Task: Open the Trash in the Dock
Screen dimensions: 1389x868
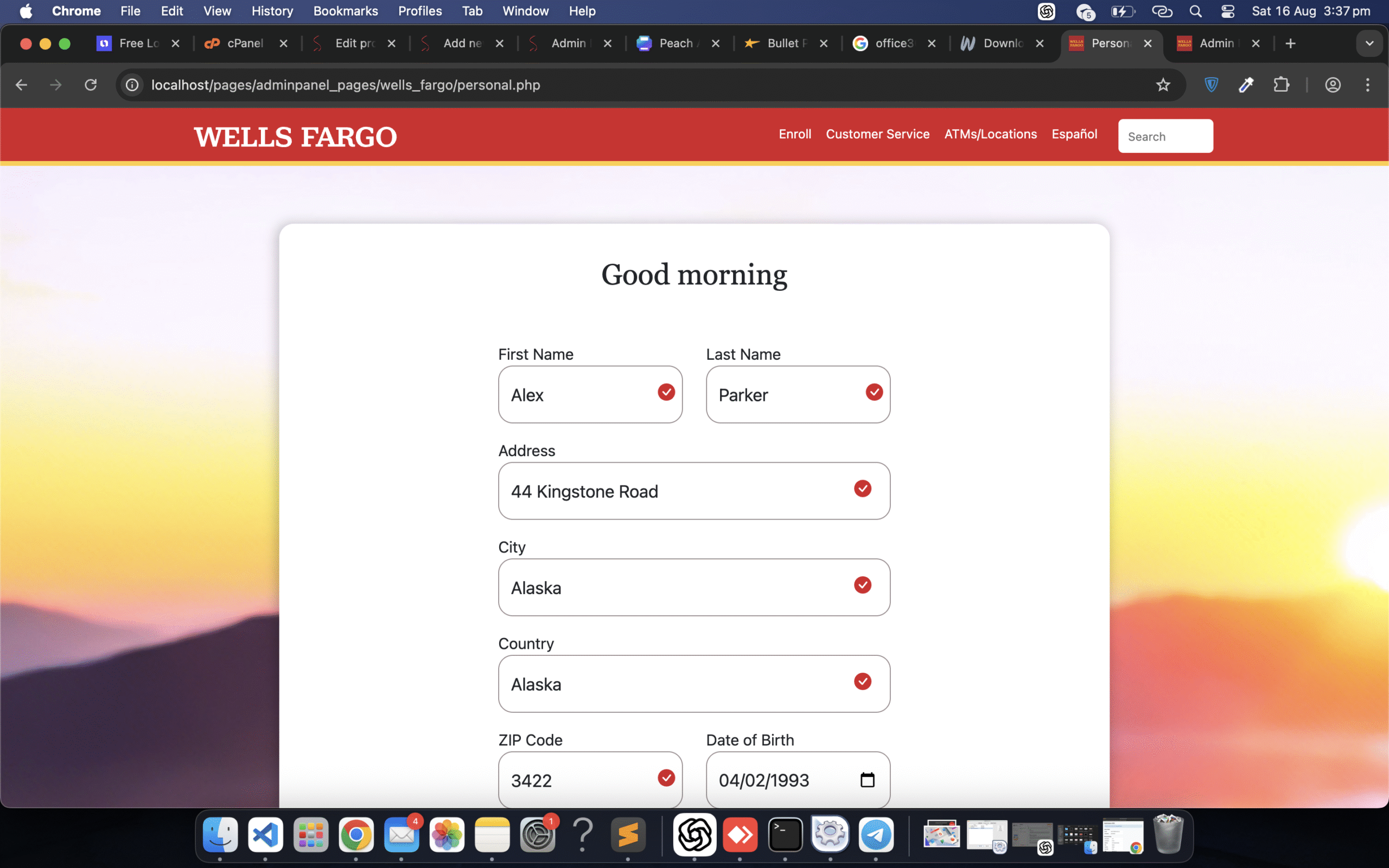Action: point(1168,834)
